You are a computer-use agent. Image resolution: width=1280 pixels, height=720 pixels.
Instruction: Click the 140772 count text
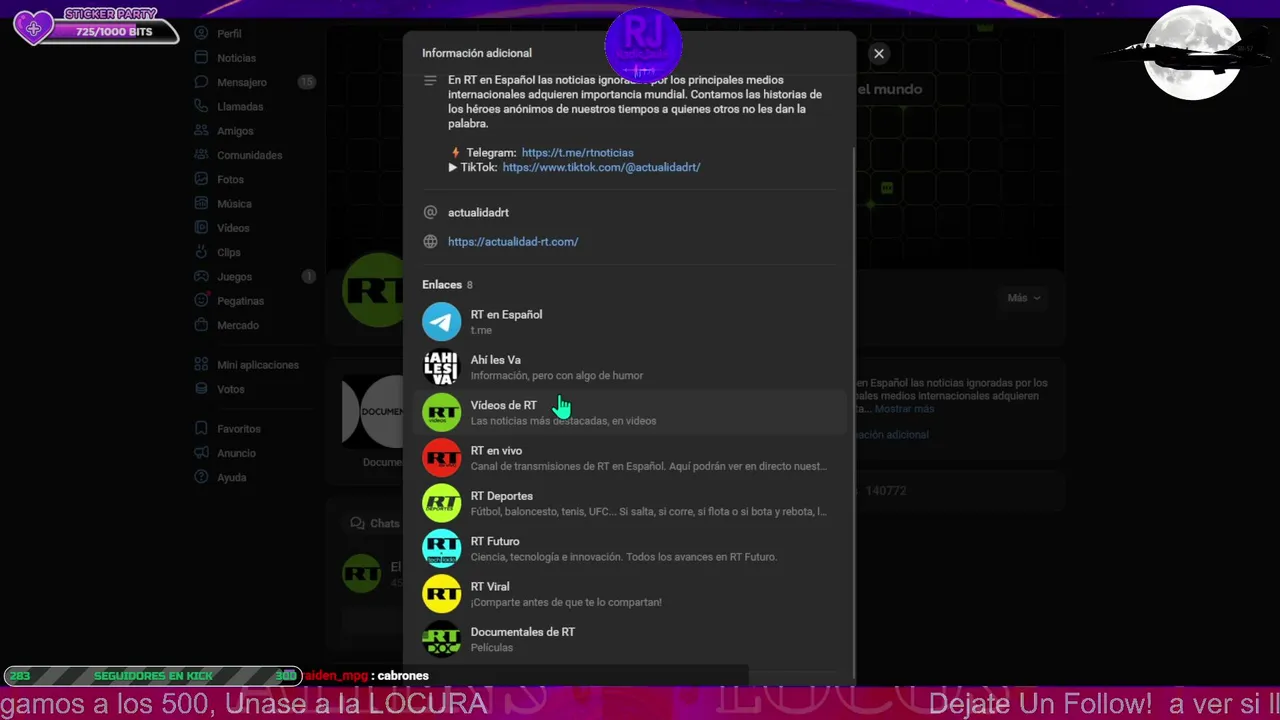[886, 491]
